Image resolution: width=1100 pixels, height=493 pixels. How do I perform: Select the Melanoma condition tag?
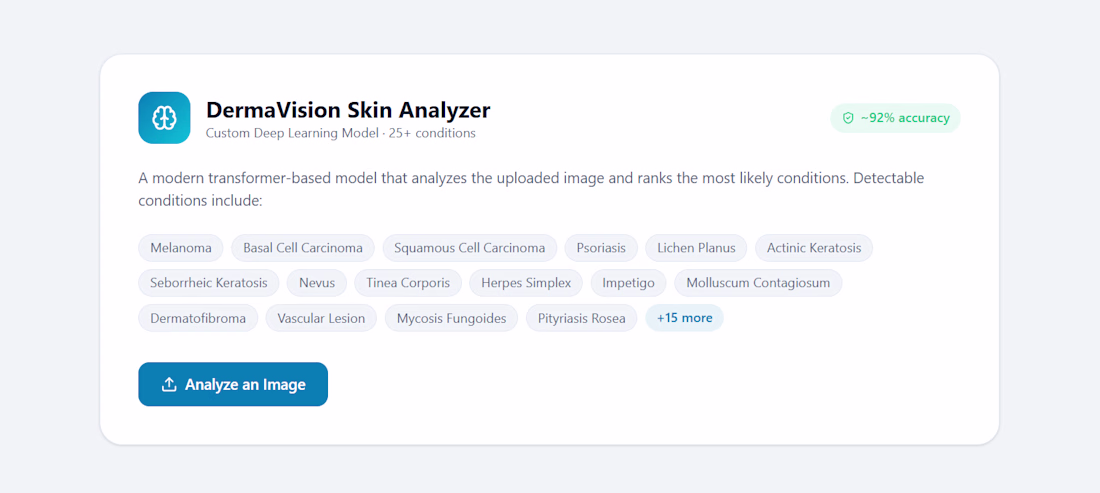[180, 248]
